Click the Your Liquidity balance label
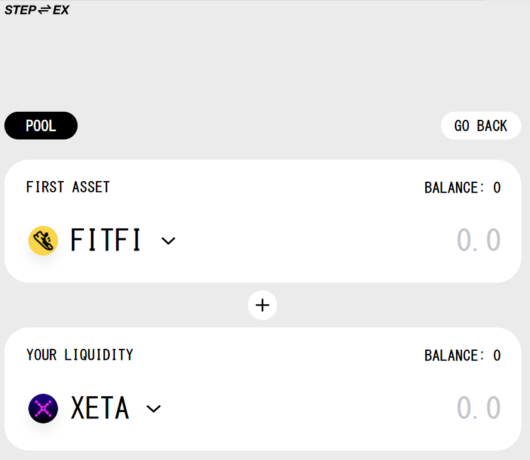The image size is (530, 460). (x=462, y=356)
